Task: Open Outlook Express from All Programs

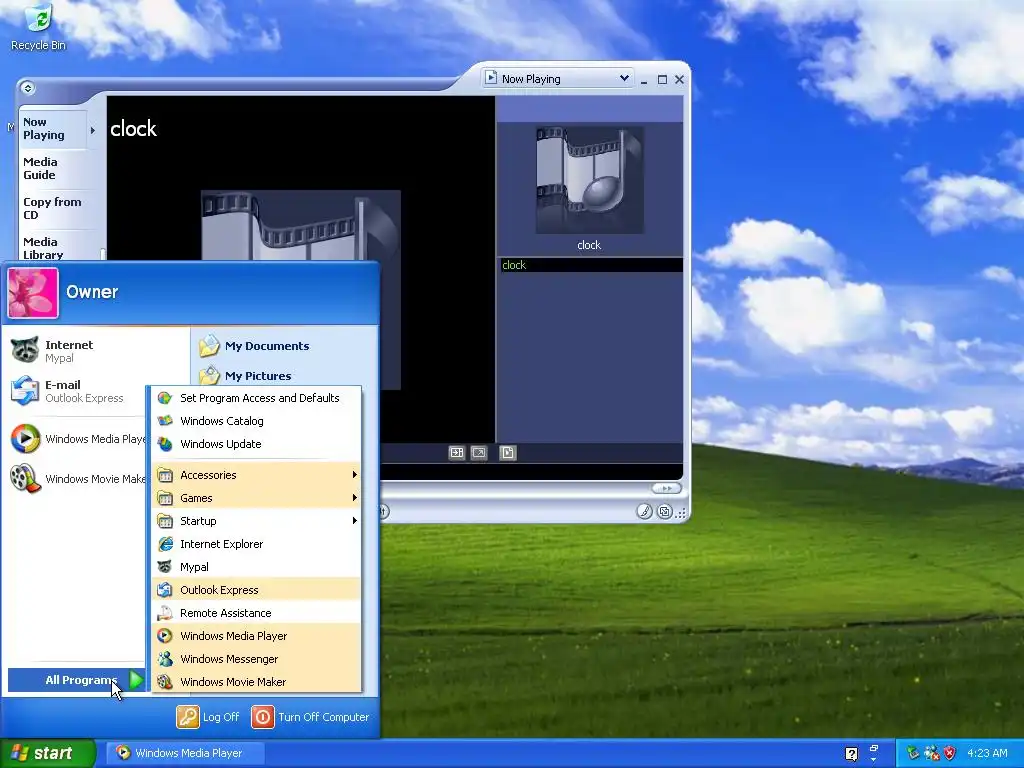Action: point(256,590)
